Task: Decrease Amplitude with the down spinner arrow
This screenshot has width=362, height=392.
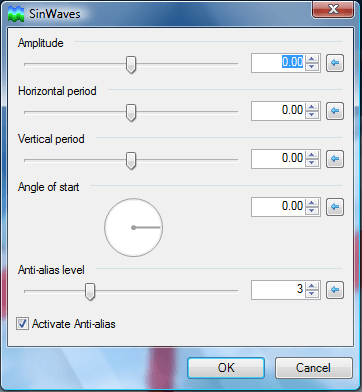Action: coord(312,66)
